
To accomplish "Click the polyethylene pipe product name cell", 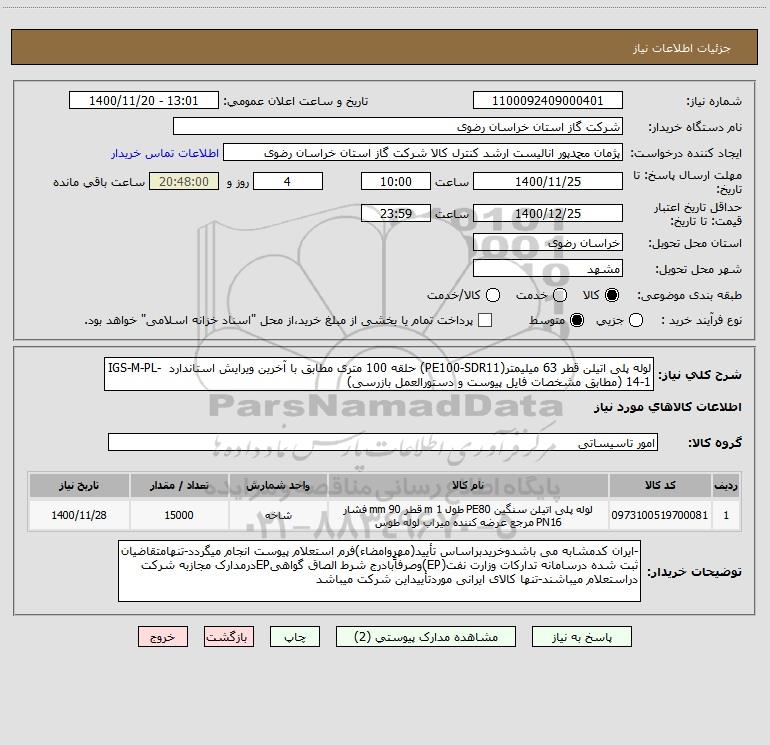I will pyautogui.click(x=468, y=515).
